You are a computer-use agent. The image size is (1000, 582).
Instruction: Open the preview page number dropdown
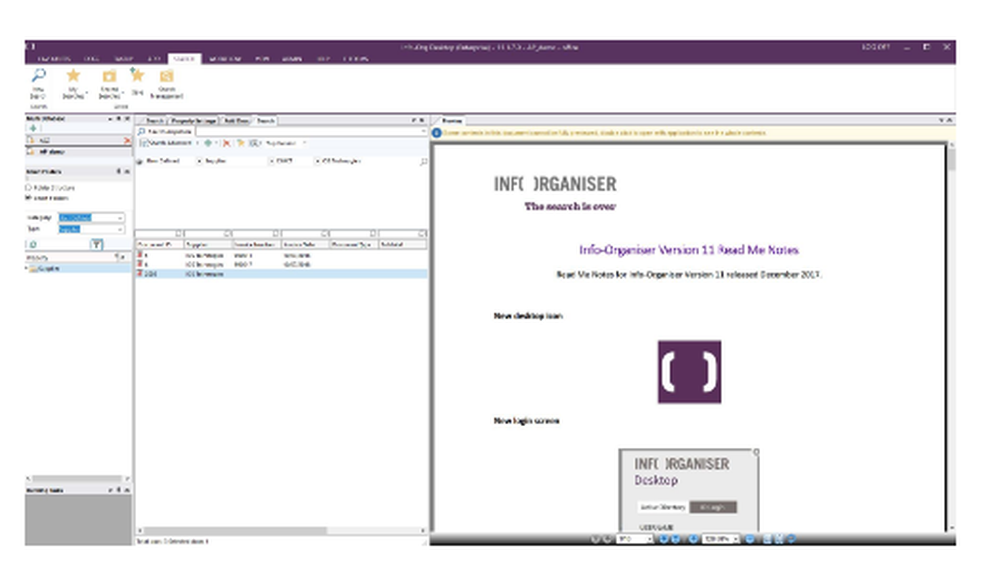pos(650,539)
